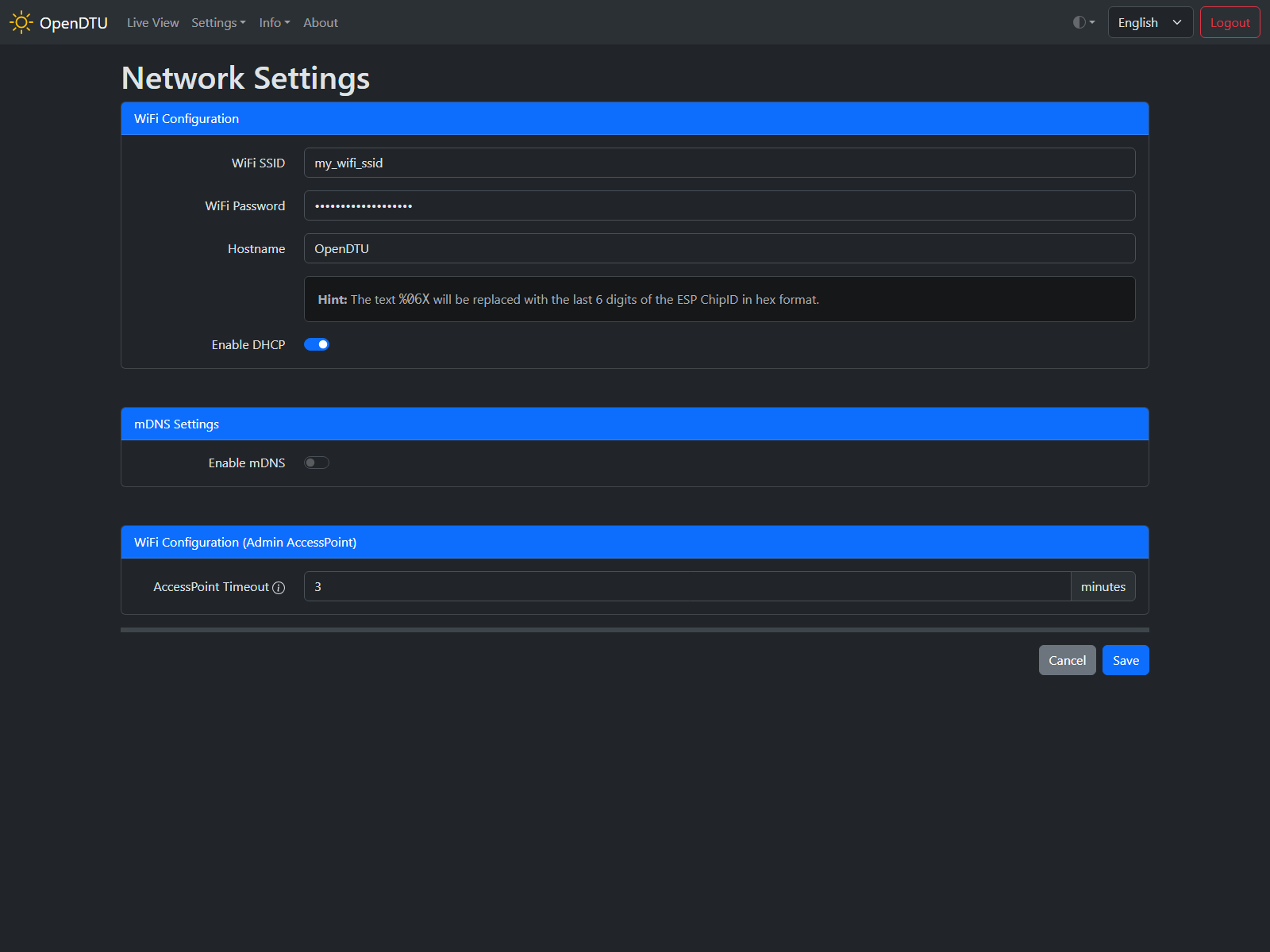
Task: Go to Live View page
Action: 152,22
